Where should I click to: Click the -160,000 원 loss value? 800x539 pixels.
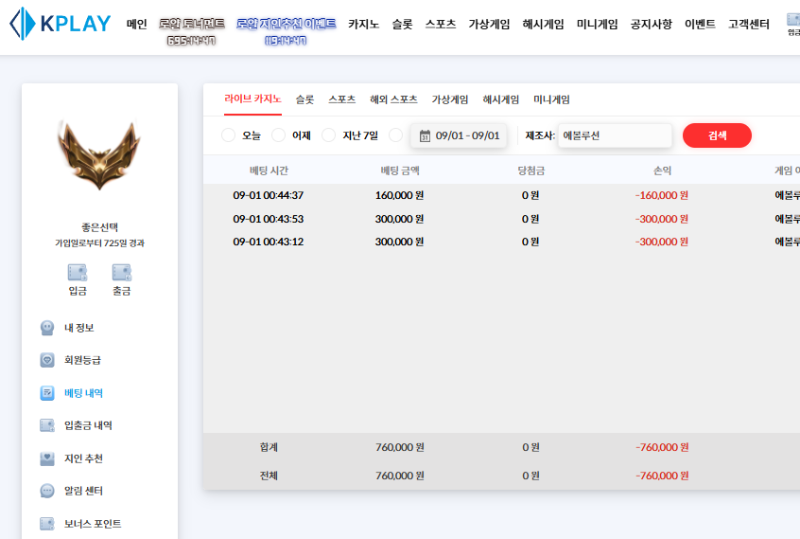point(662,195)
